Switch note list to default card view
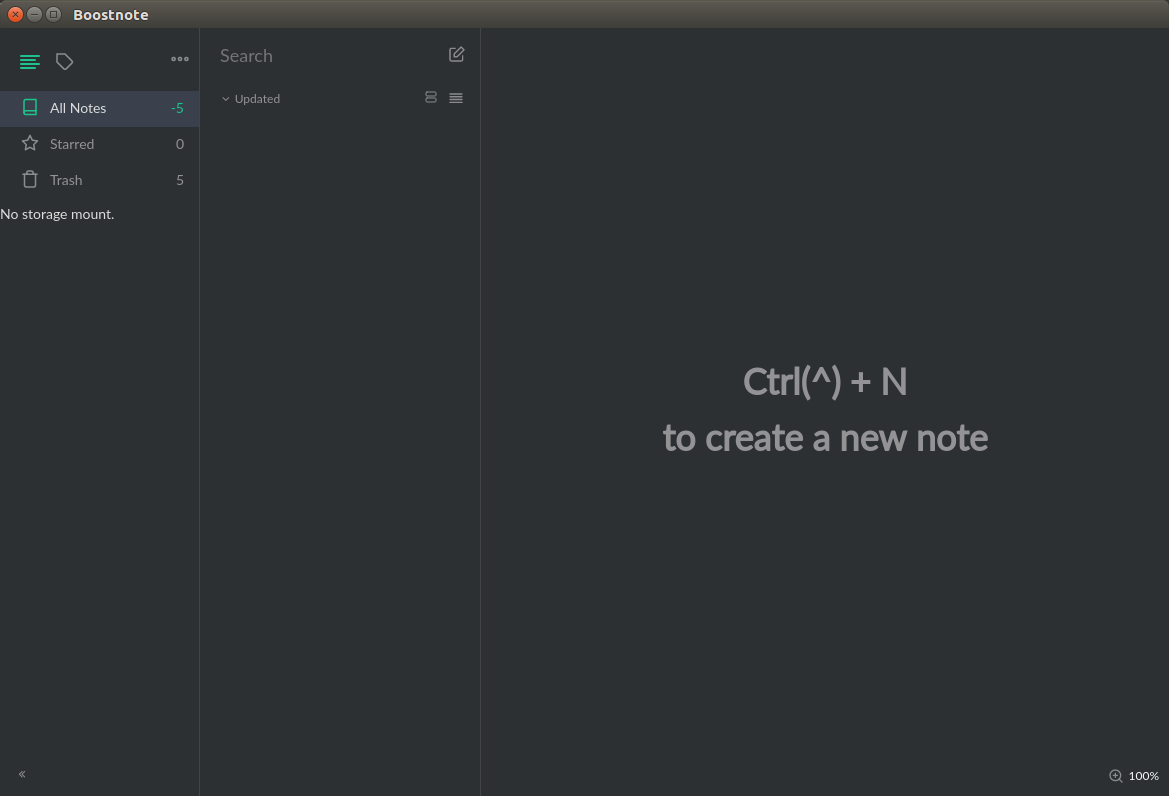This screenshot has width=1169, height=796. tap(431, 98)
